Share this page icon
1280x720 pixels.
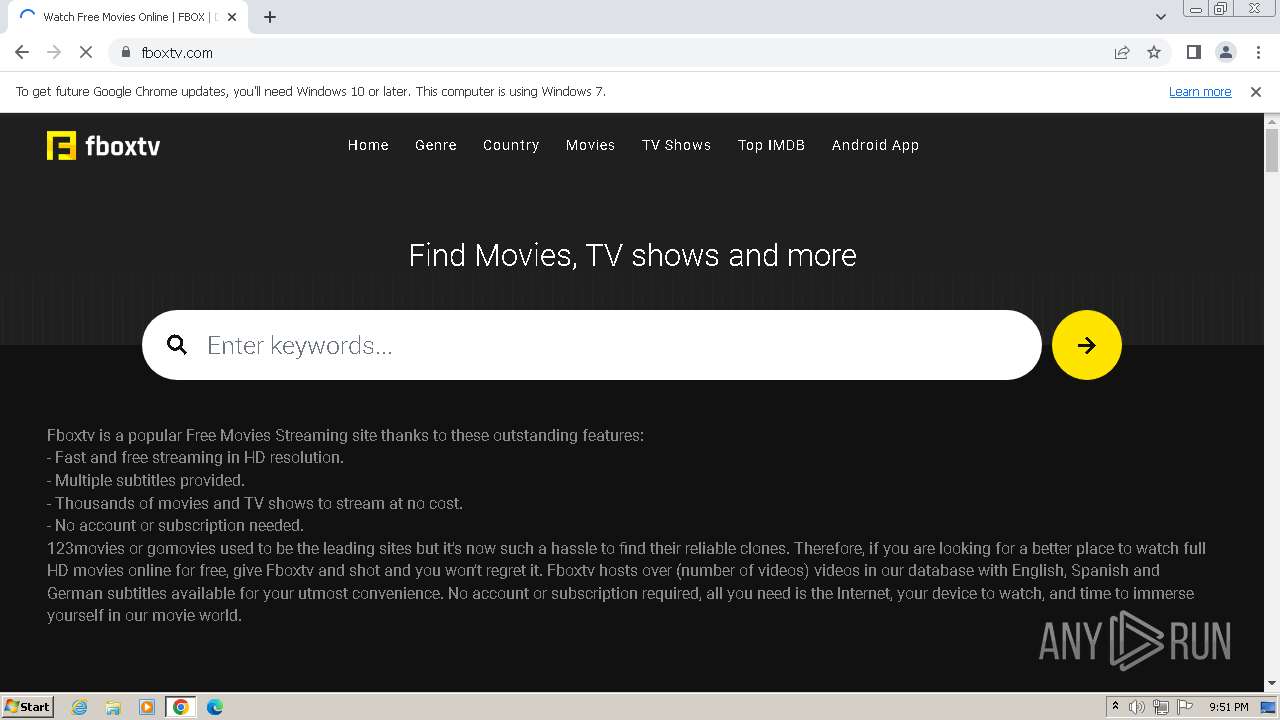point(1122,52)
